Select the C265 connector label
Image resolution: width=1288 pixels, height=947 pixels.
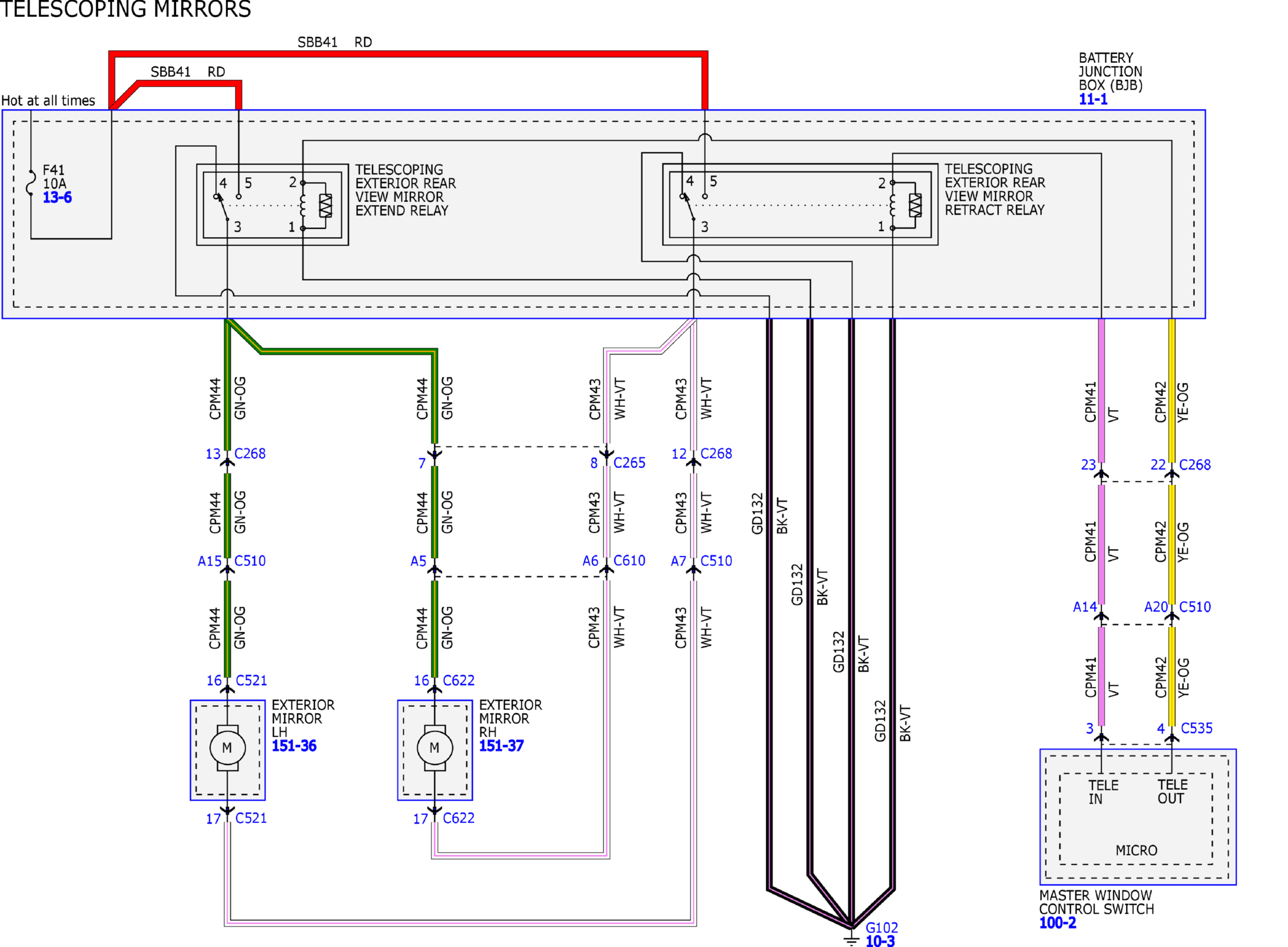[629, 463]
